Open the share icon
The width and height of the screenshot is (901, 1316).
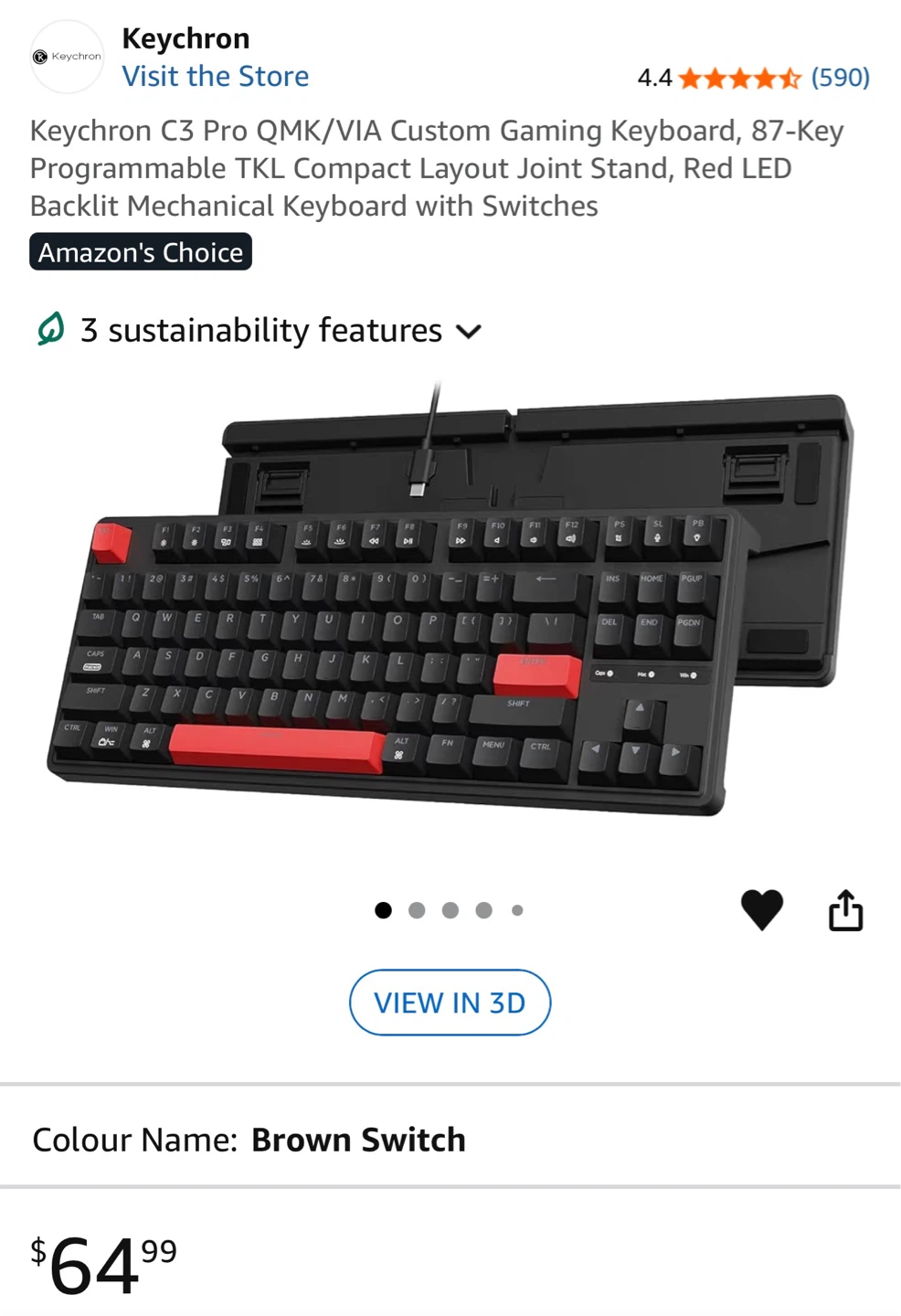[x=845, y=910]
